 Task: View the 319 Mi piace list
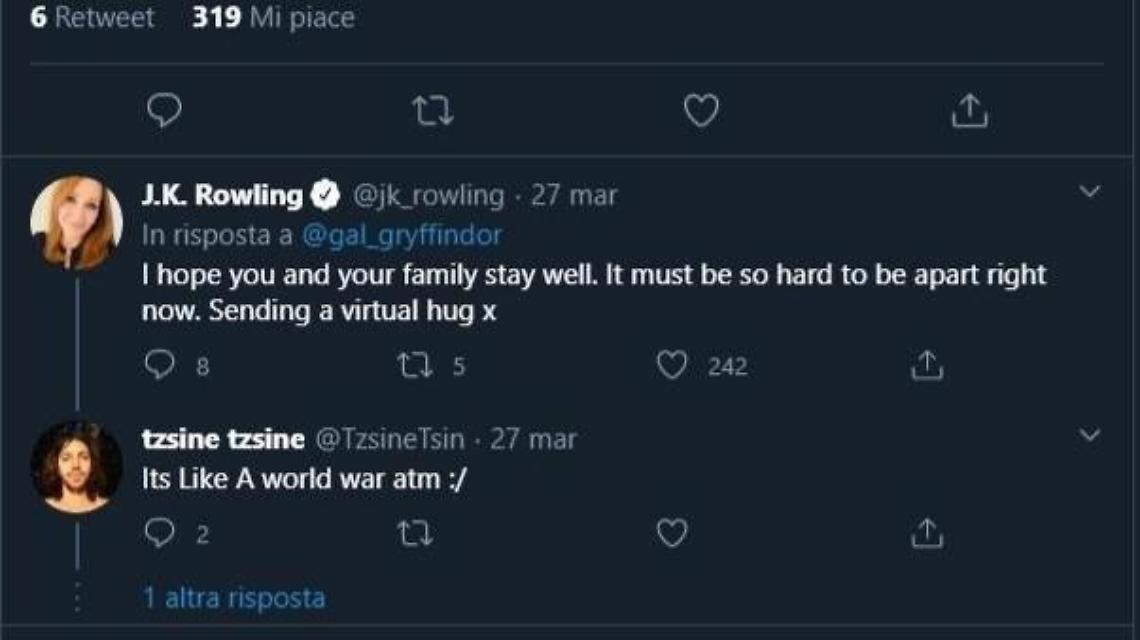[x=273, y=17]
